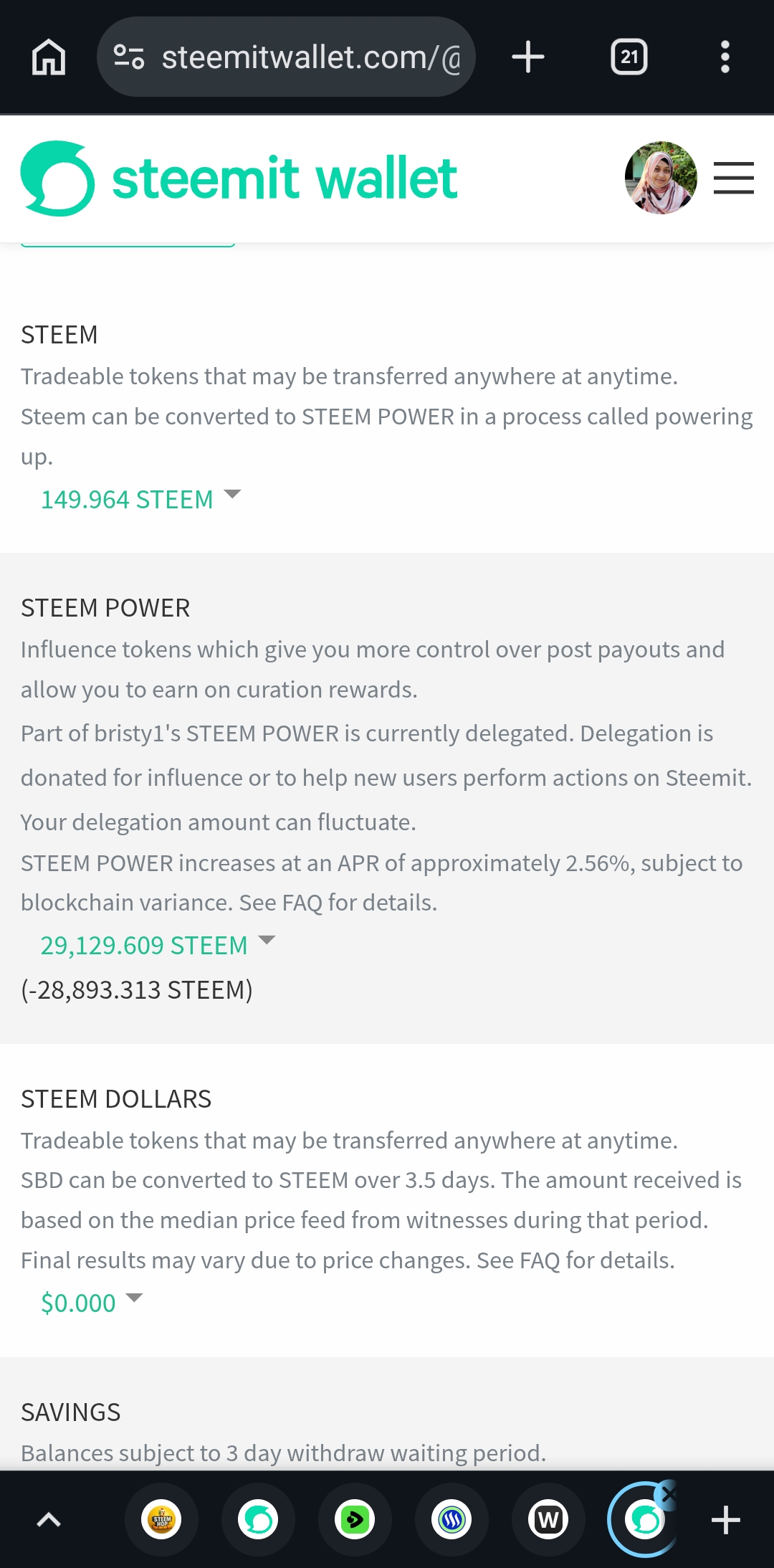The image size is (774, 1568).
Task: Expand the 29,129.609 STEEM power dropdown
Action: point(158,945)
